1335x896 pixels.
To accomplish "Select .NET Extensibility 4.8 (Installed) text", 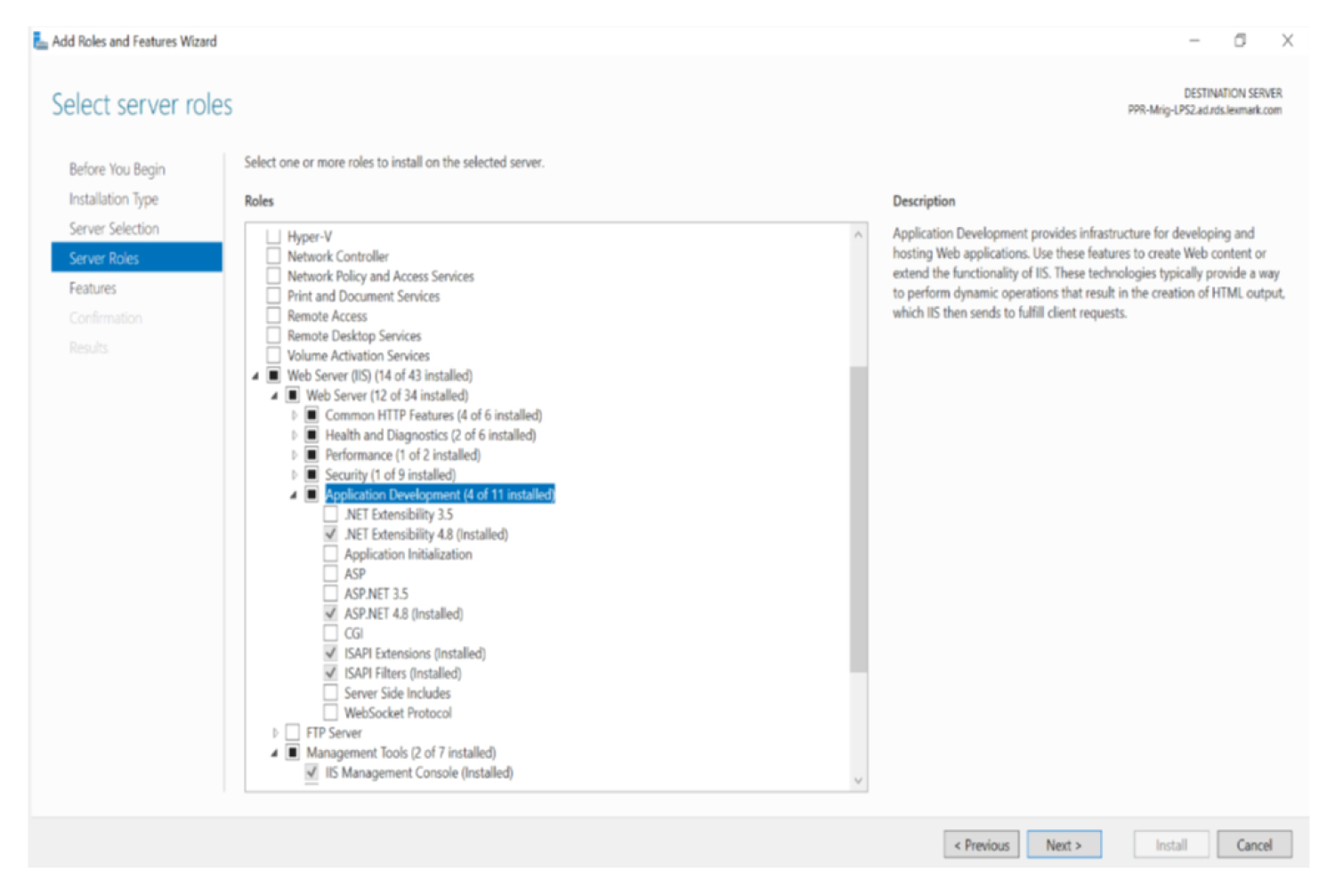I will 426,534.
